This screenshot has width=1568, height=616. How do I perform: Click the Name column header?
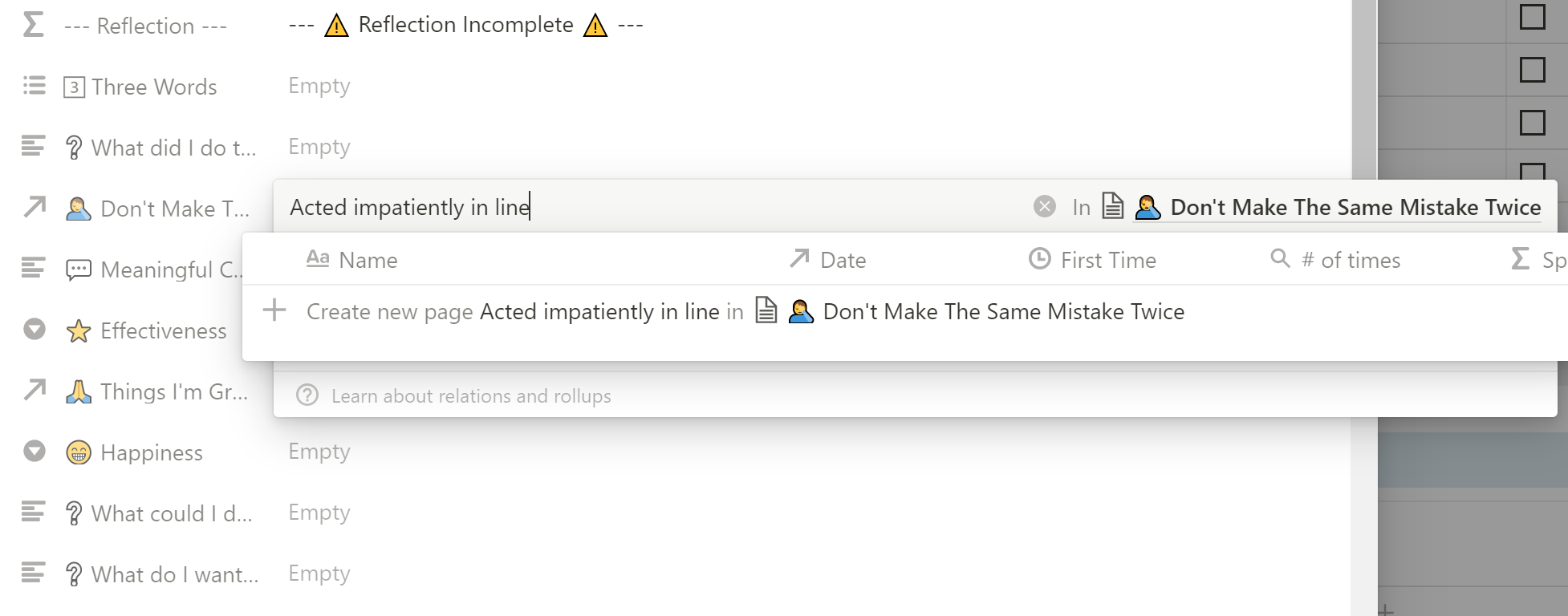351,260
